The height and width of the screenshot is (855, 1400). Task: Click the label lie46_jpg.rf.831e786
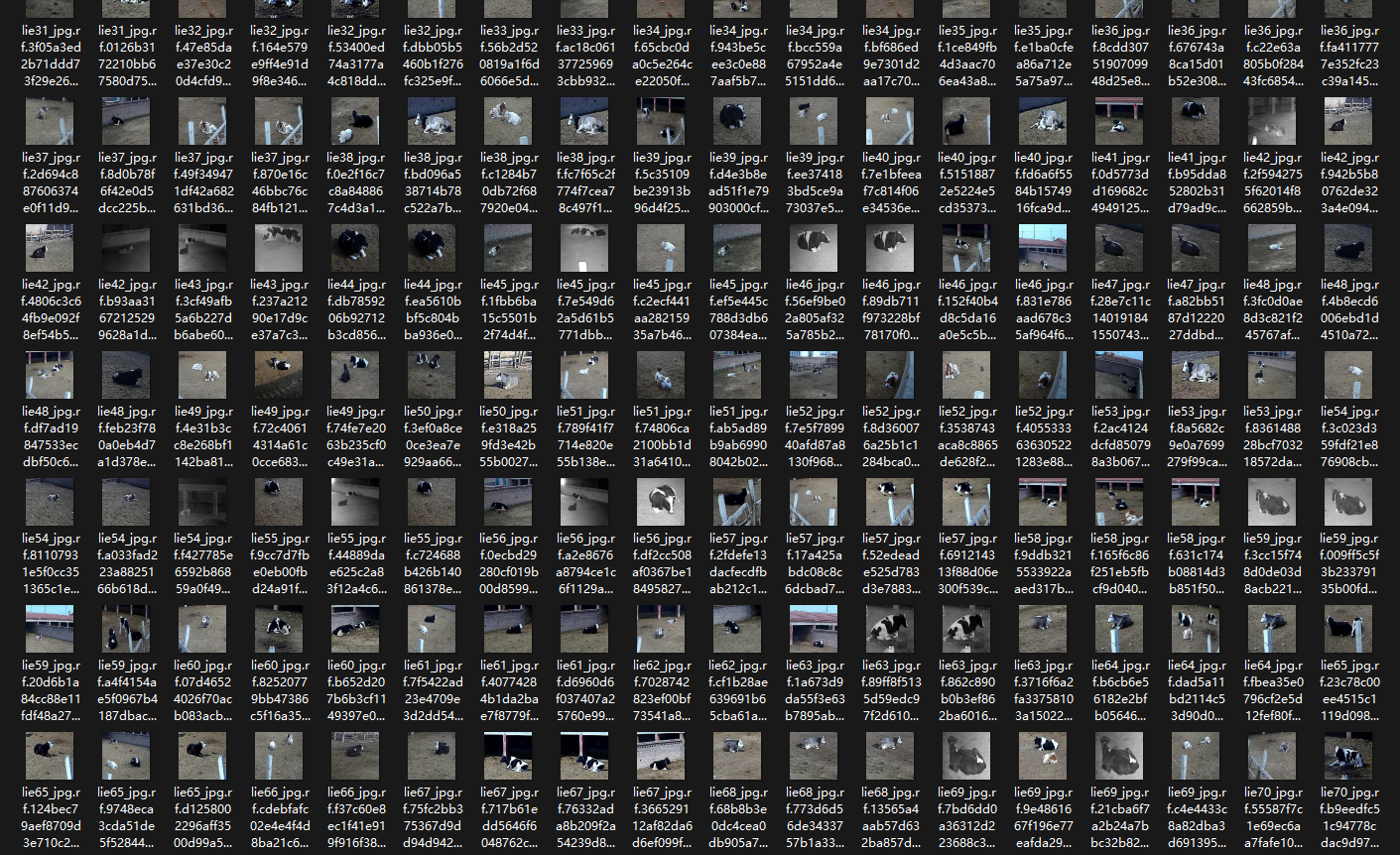[x=1043, y=310]
